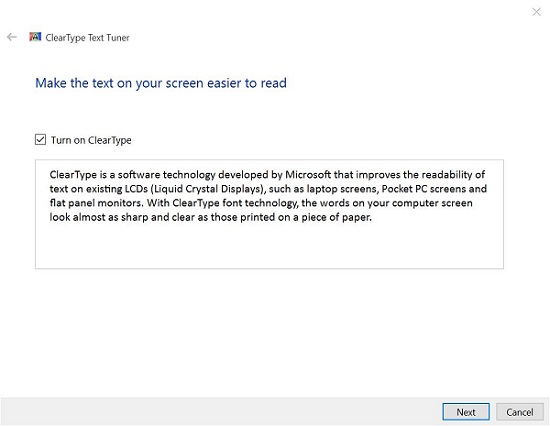Proceed with the Next button
Image resolution: width=550 pixels, height=426 pixels.
click(466, 412)
